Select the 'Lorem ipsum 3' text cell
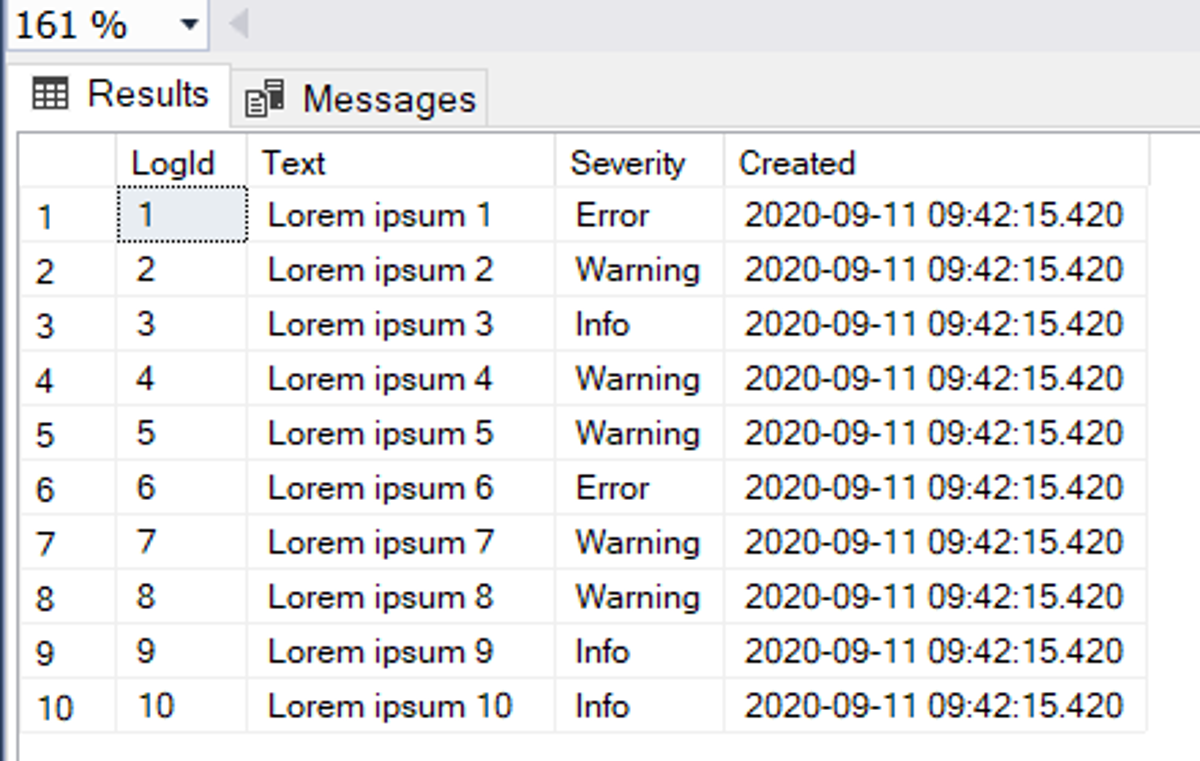The image size is (1200, 761). pyautogui.click(x=400, y=325)
